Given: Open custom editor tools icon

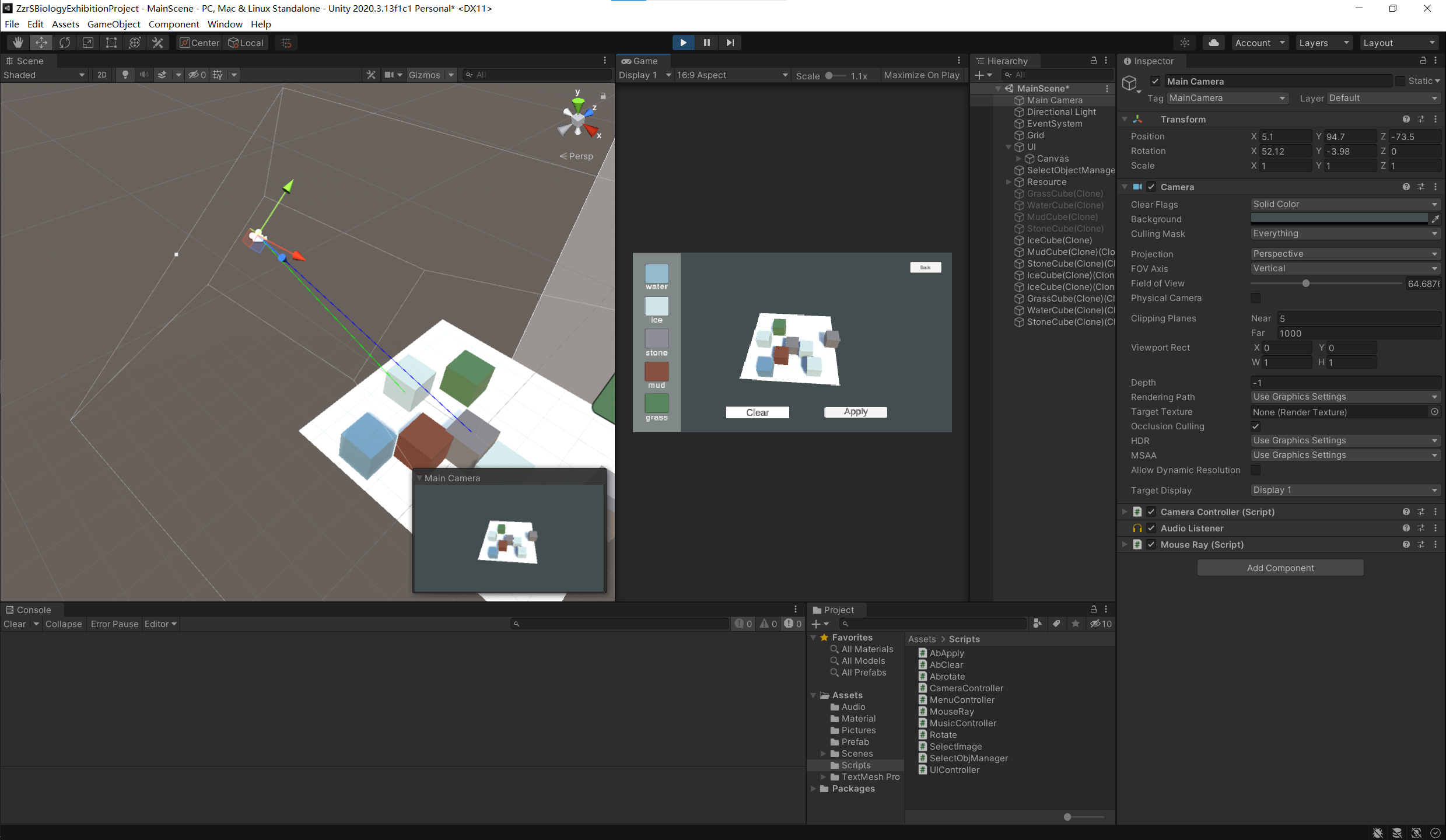Looking at the screenshot, I should coord(158,43).
